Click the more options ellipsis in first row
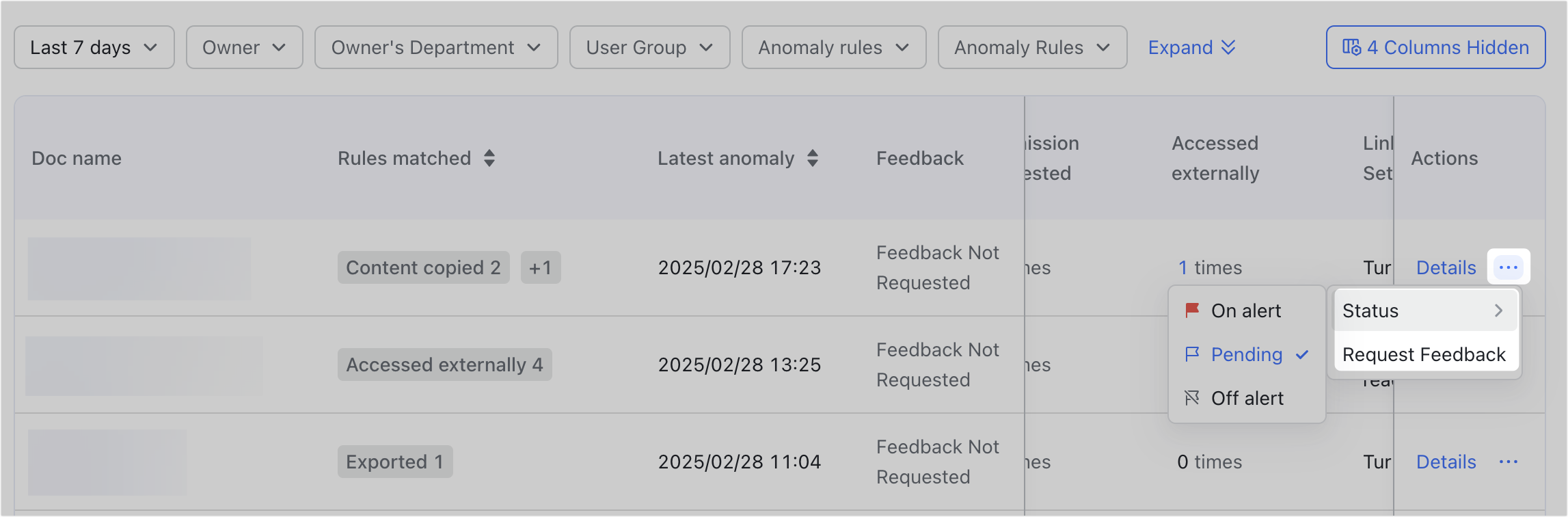Viewport: 1568px width, 517px height. coord(1509,267)
